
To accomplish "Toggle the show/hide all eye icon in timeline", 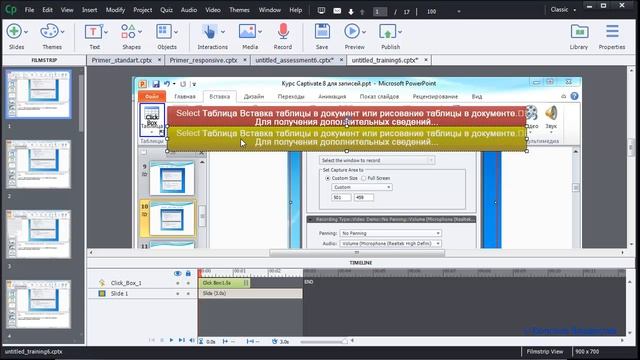I will (x=178, y=273).
